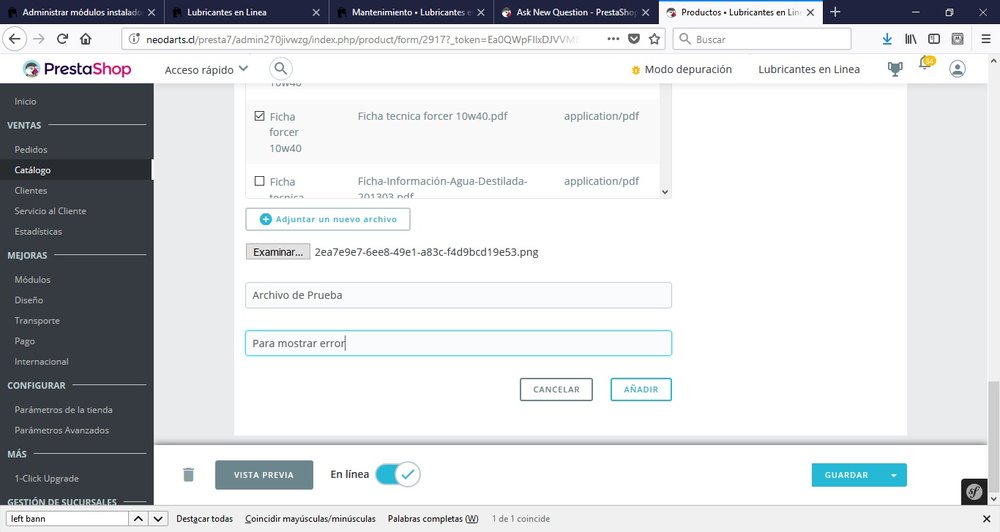Switch to Lubricantes en Linea tab
Viewport: 1000px width, 532px height.
[246, 12]
